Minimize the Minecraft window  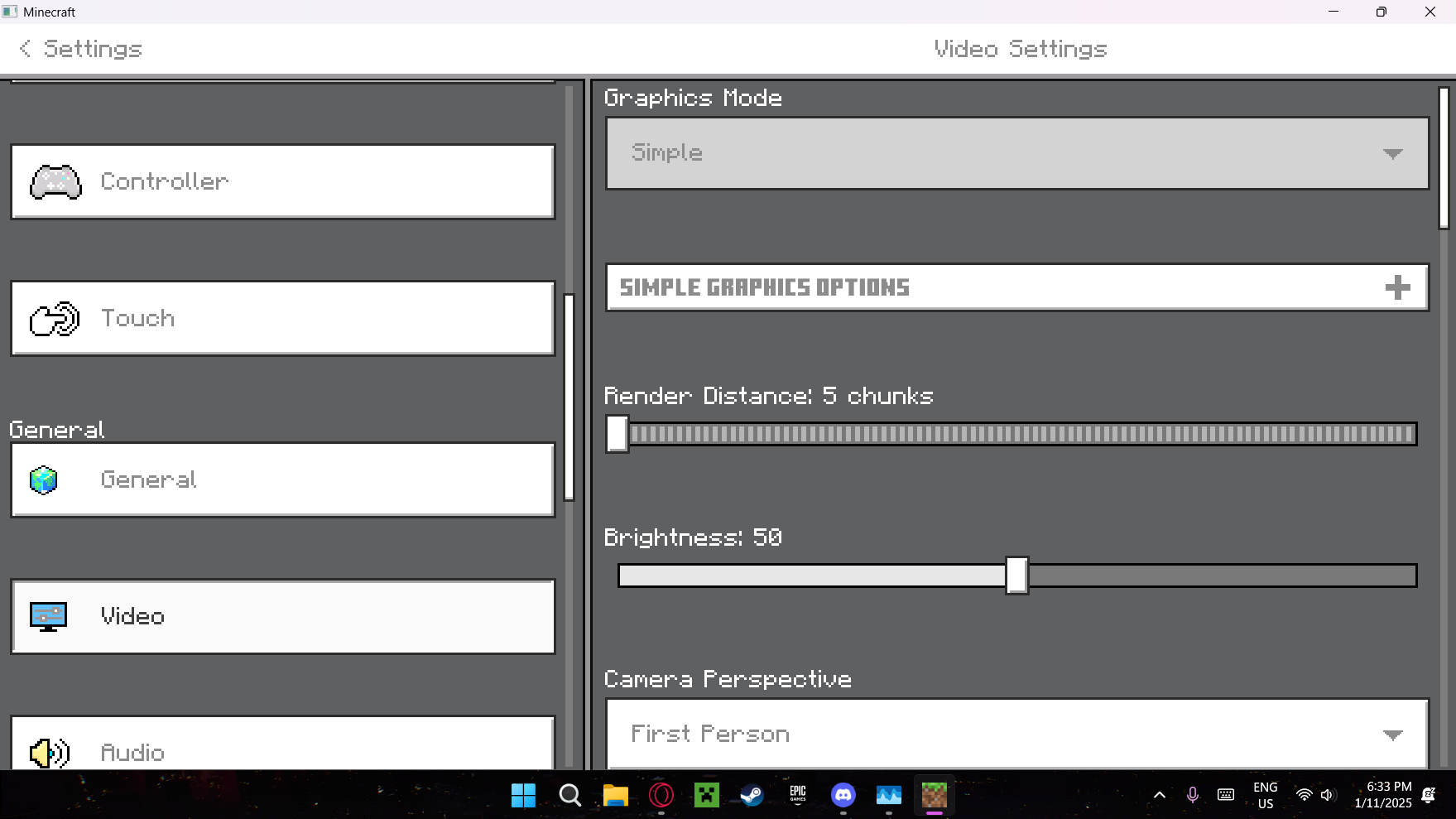coord(1333,12)
